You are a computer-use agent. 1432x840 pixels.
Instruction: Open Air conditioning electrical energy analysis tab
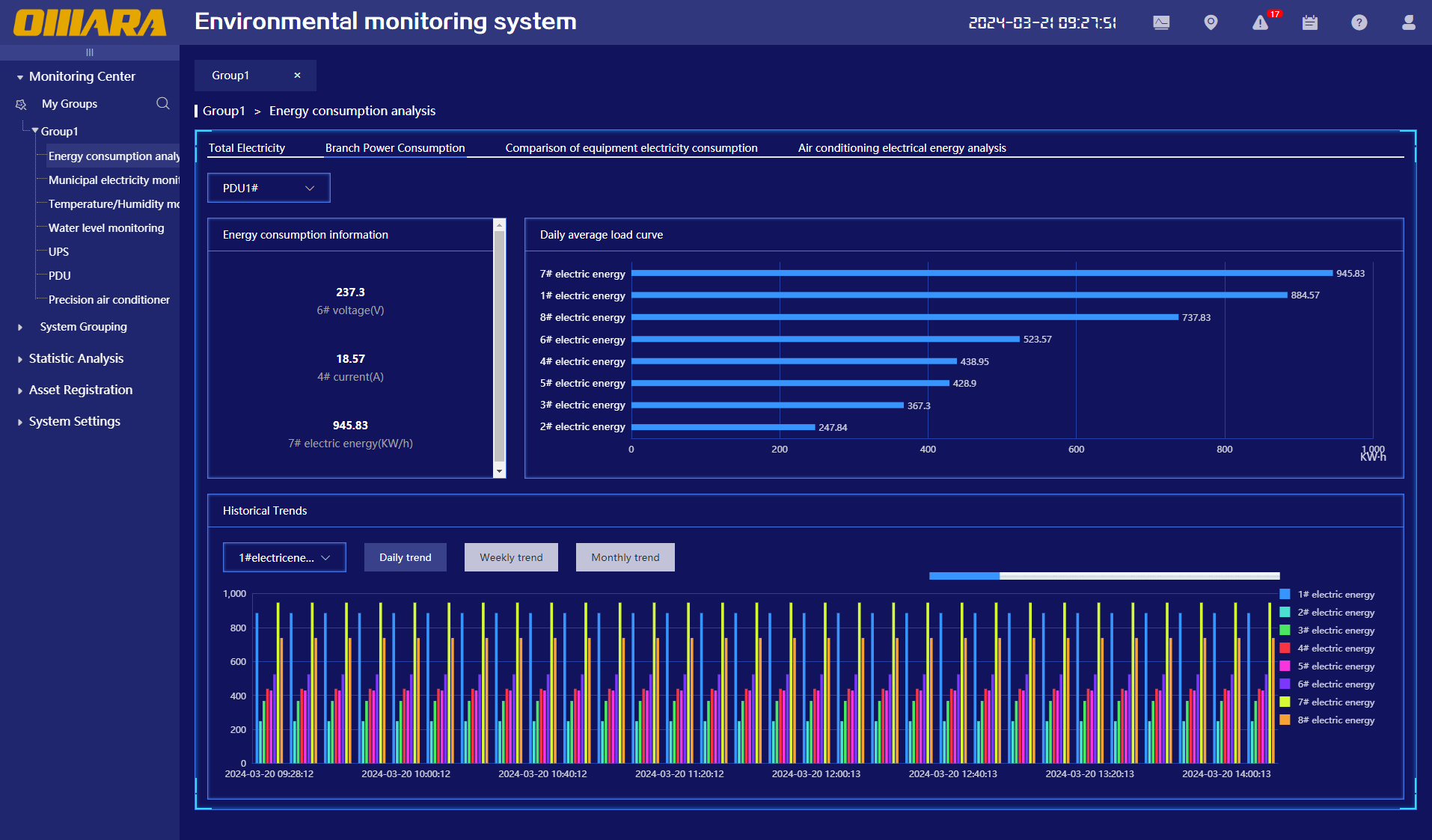pos(902,148)
